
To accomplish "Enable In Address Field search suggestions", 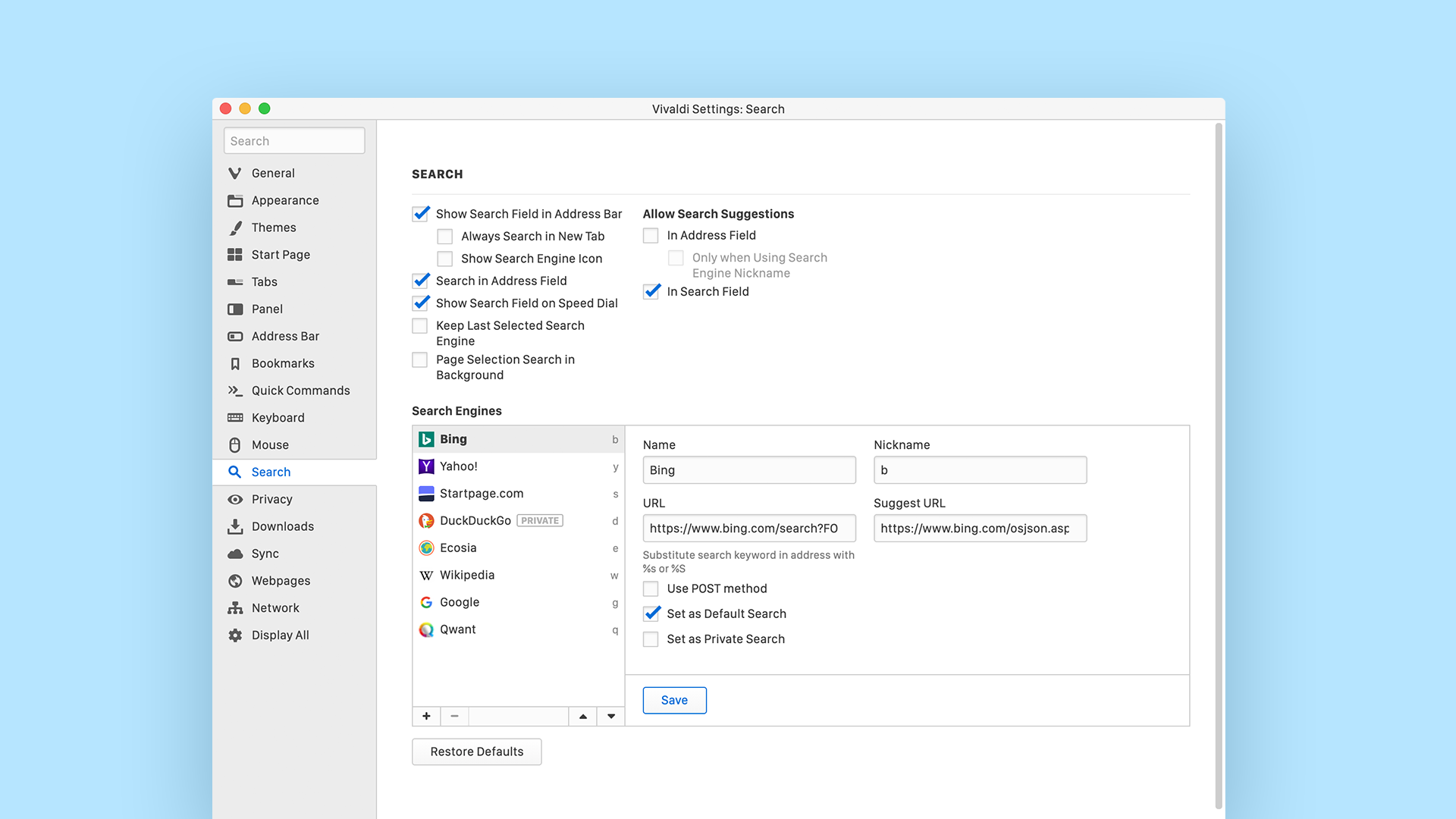I will [x=651, y=235].
